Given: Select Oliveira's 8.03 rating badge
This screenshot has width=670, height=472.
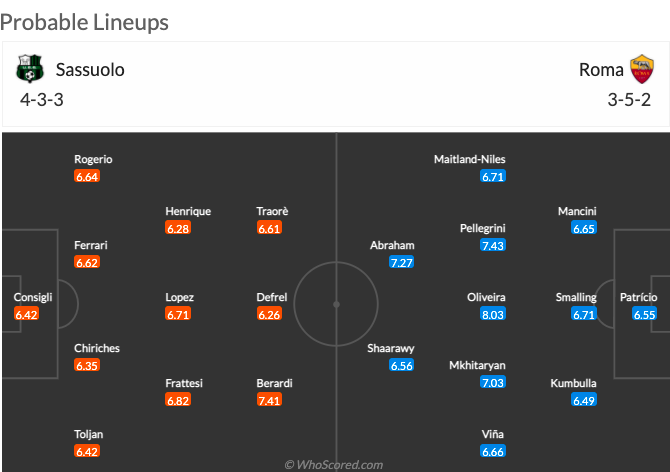Looking at the screenshot, I should pyautogui.click(x=493, y=314).
